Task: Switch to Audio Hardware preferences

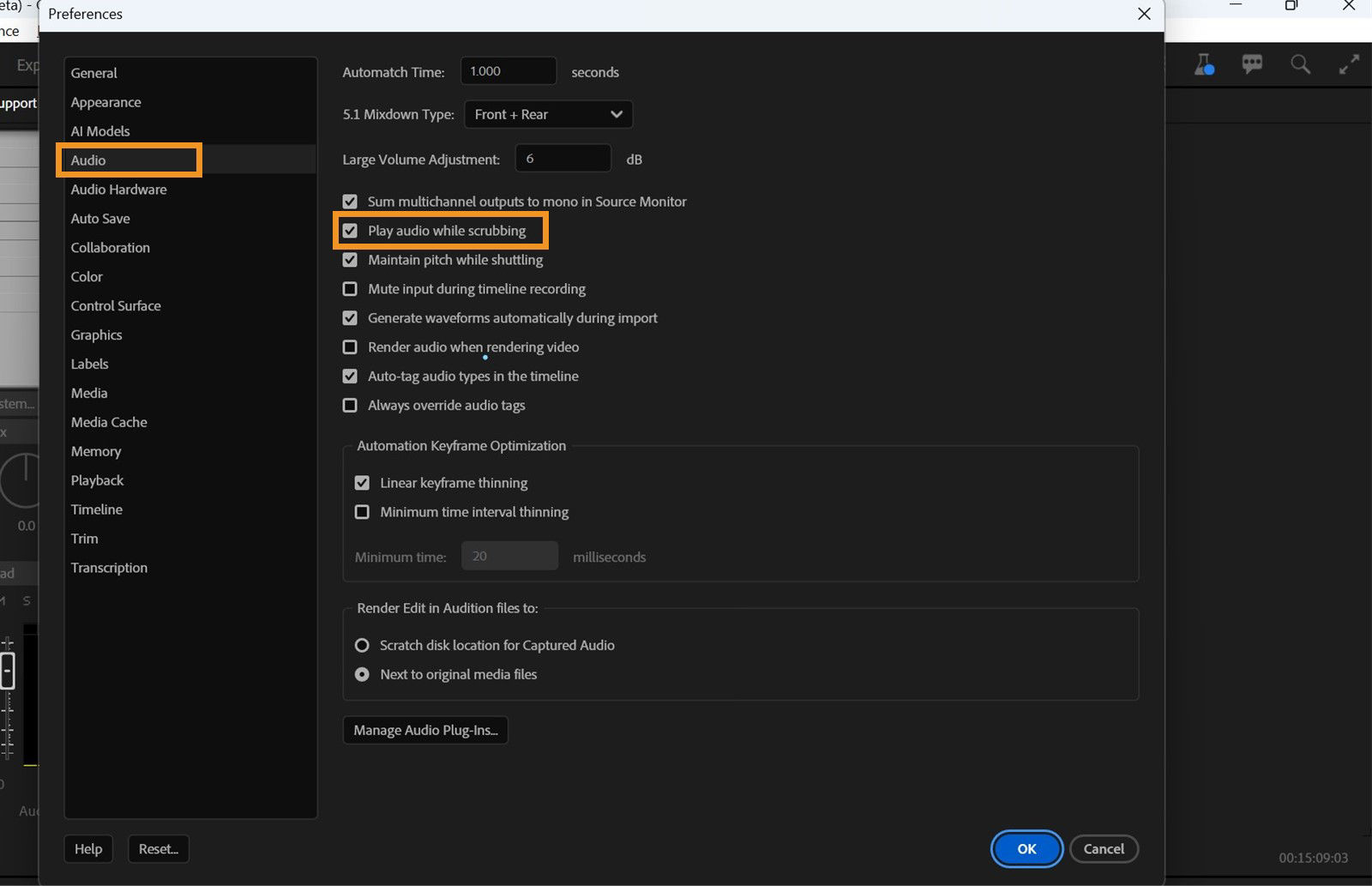Action: [x=118, y=190]
